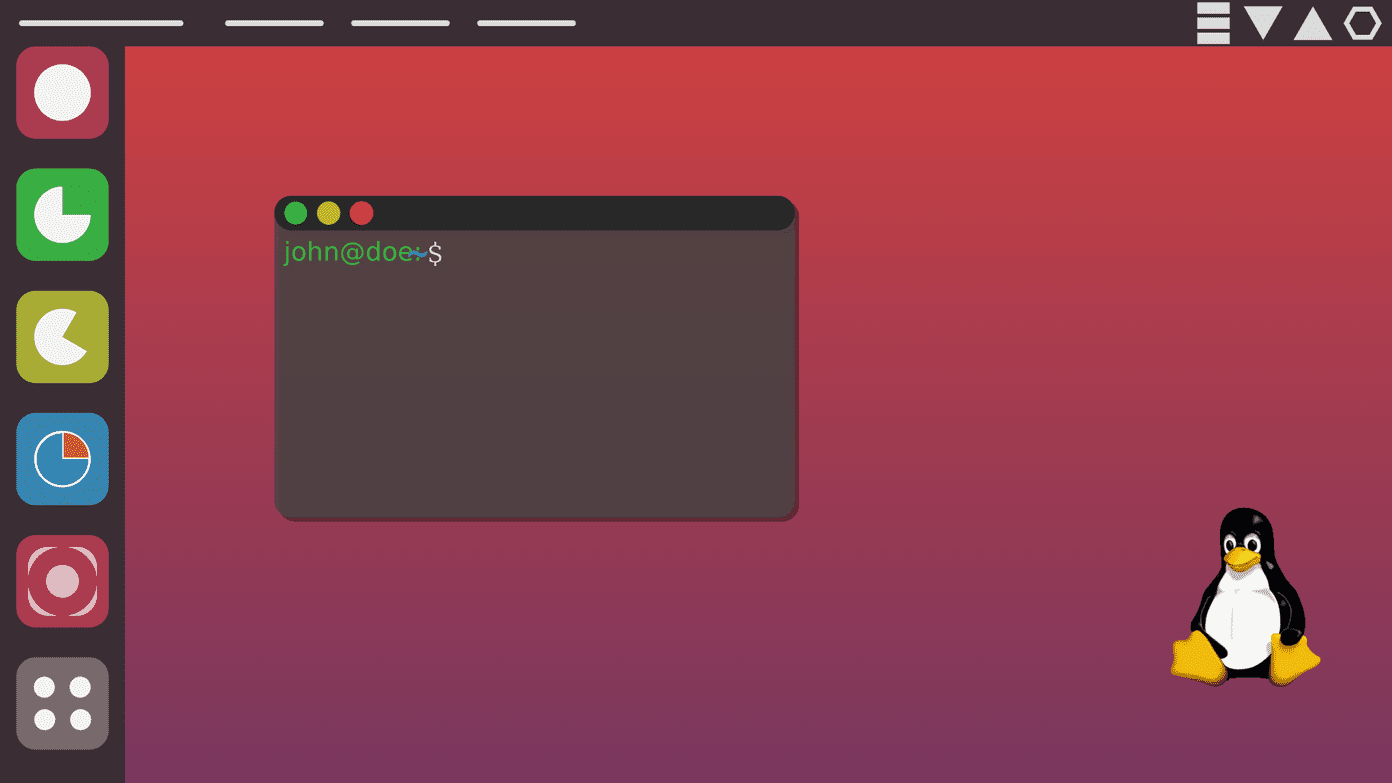Select the Tux penguin on the desktop
1392x783 pixels.
(x=1245, y=597)
